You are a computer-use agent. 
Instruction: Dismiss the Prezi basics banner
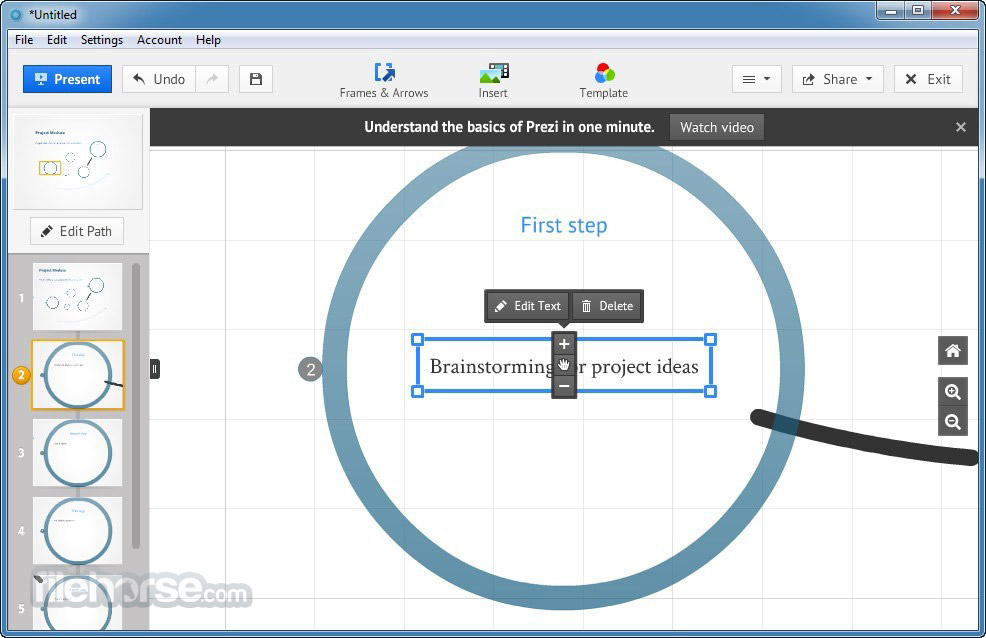[960, 127]
